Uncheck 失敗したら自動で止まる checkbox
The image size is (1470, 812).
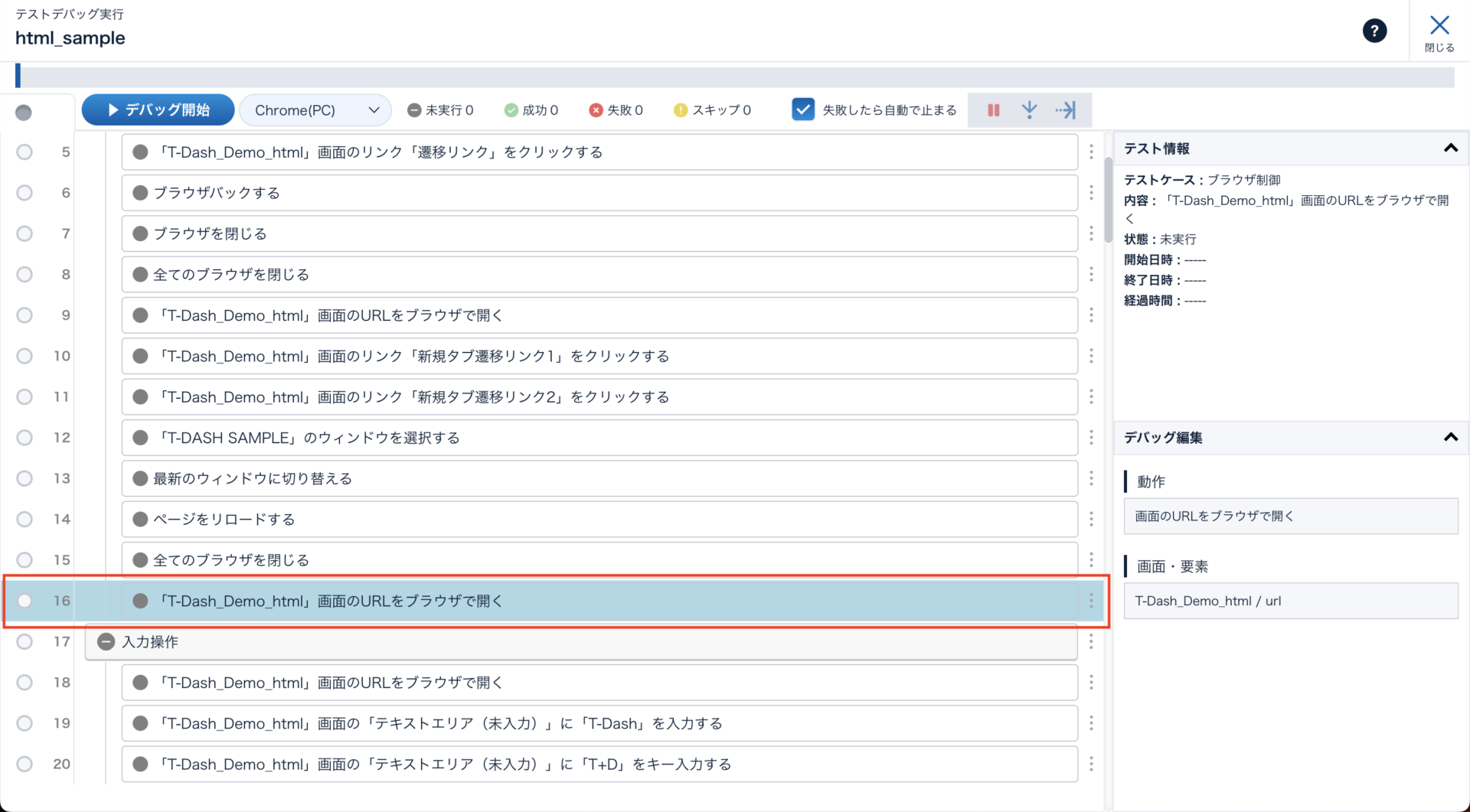[x=802, y=109]
